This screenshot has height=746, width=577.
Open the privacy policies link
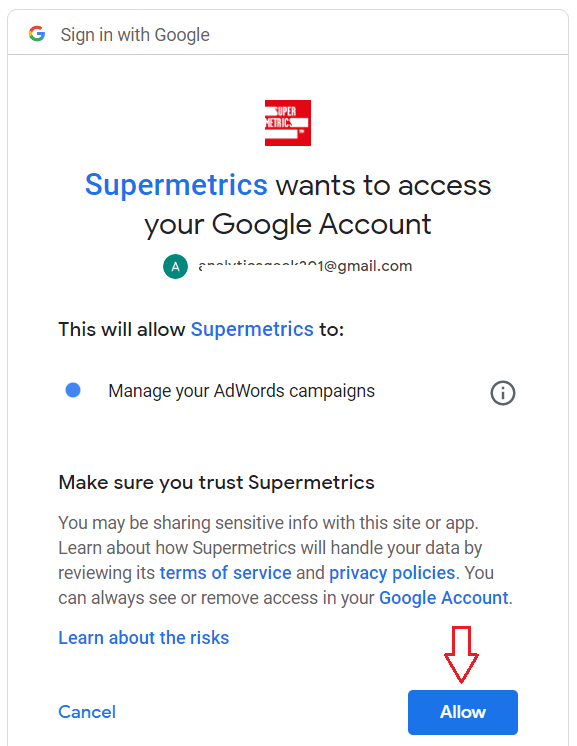pyautogui.click(x=392, y=573)
